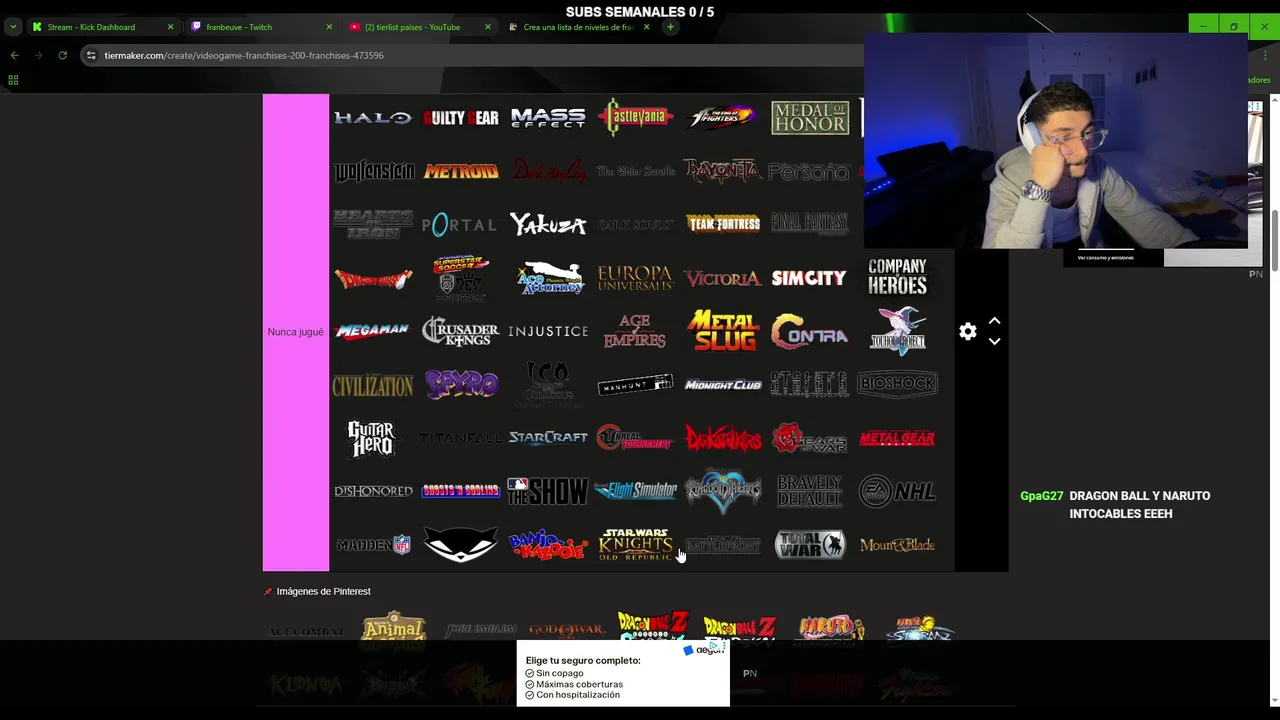The width and height of the screenshot is (1280, 720).
Task: Move the Nunca jugué row up
Action: (994, 321)
